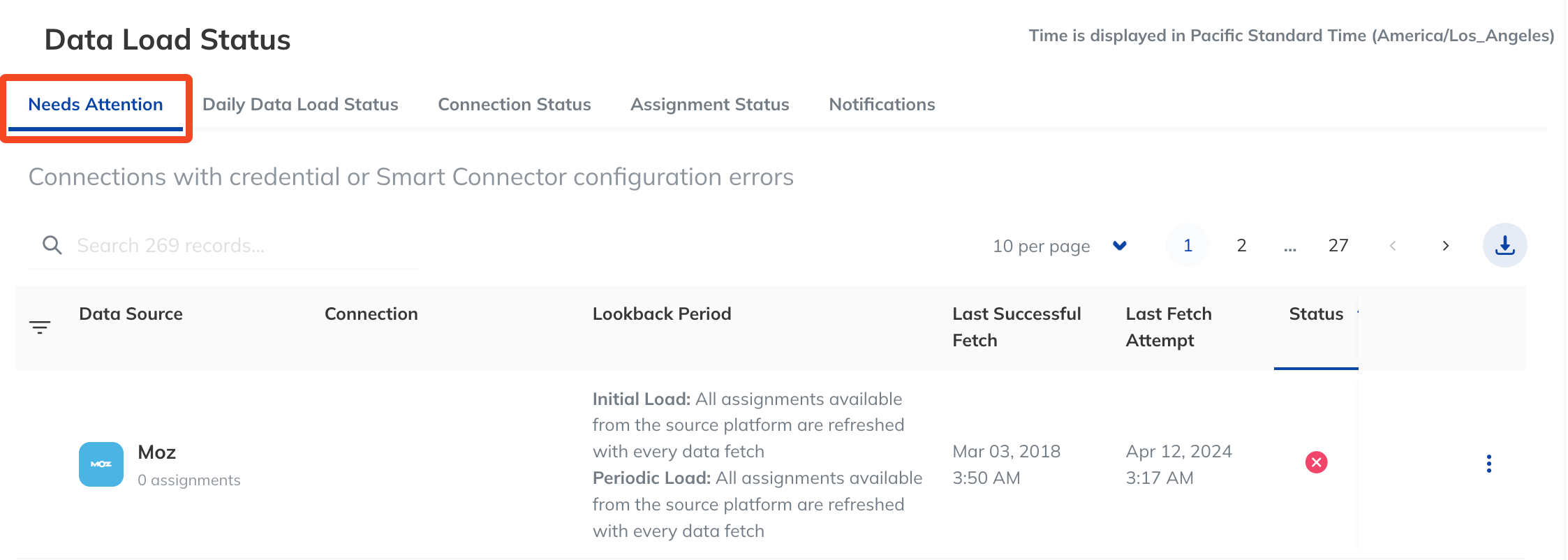
Task: Select the Assignment Status tab
Action: (x=710, y=105)
